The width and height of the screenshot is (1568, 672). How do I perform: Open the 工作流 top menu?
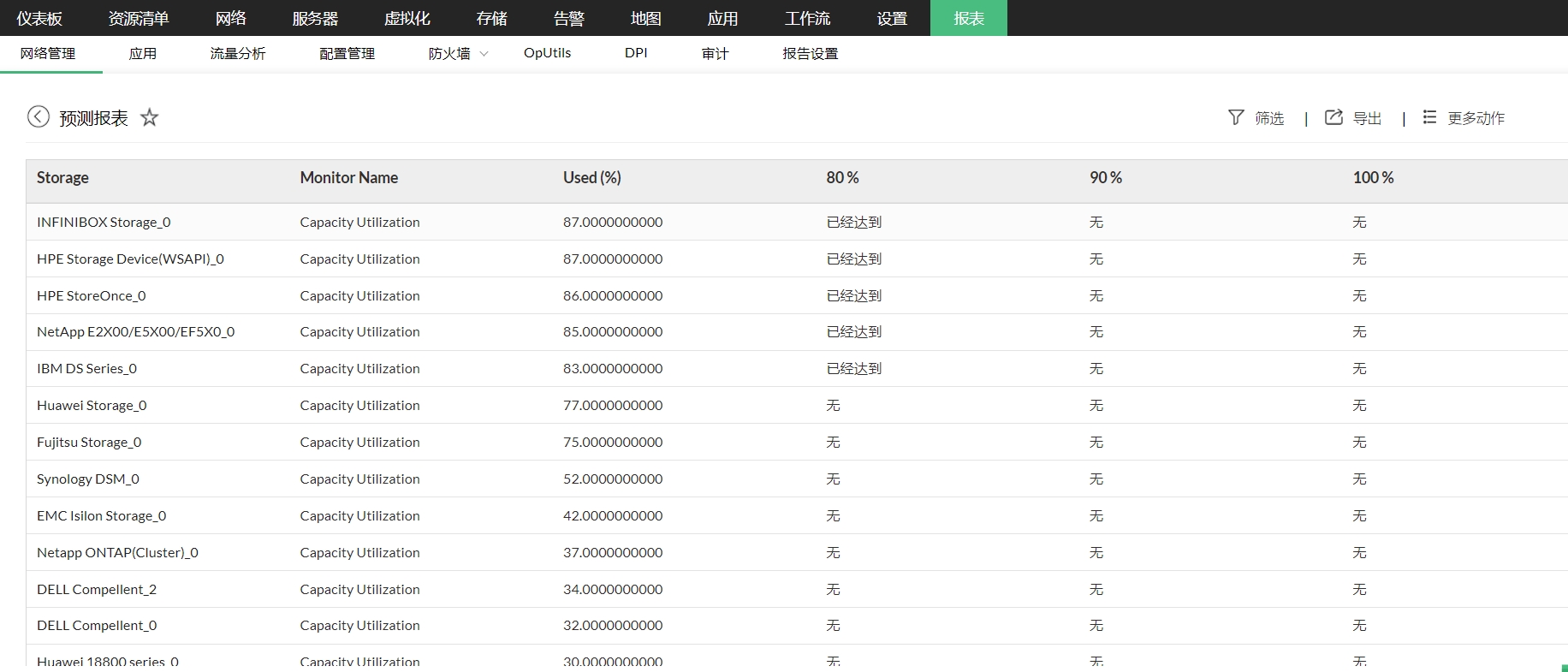pos(808,18)
